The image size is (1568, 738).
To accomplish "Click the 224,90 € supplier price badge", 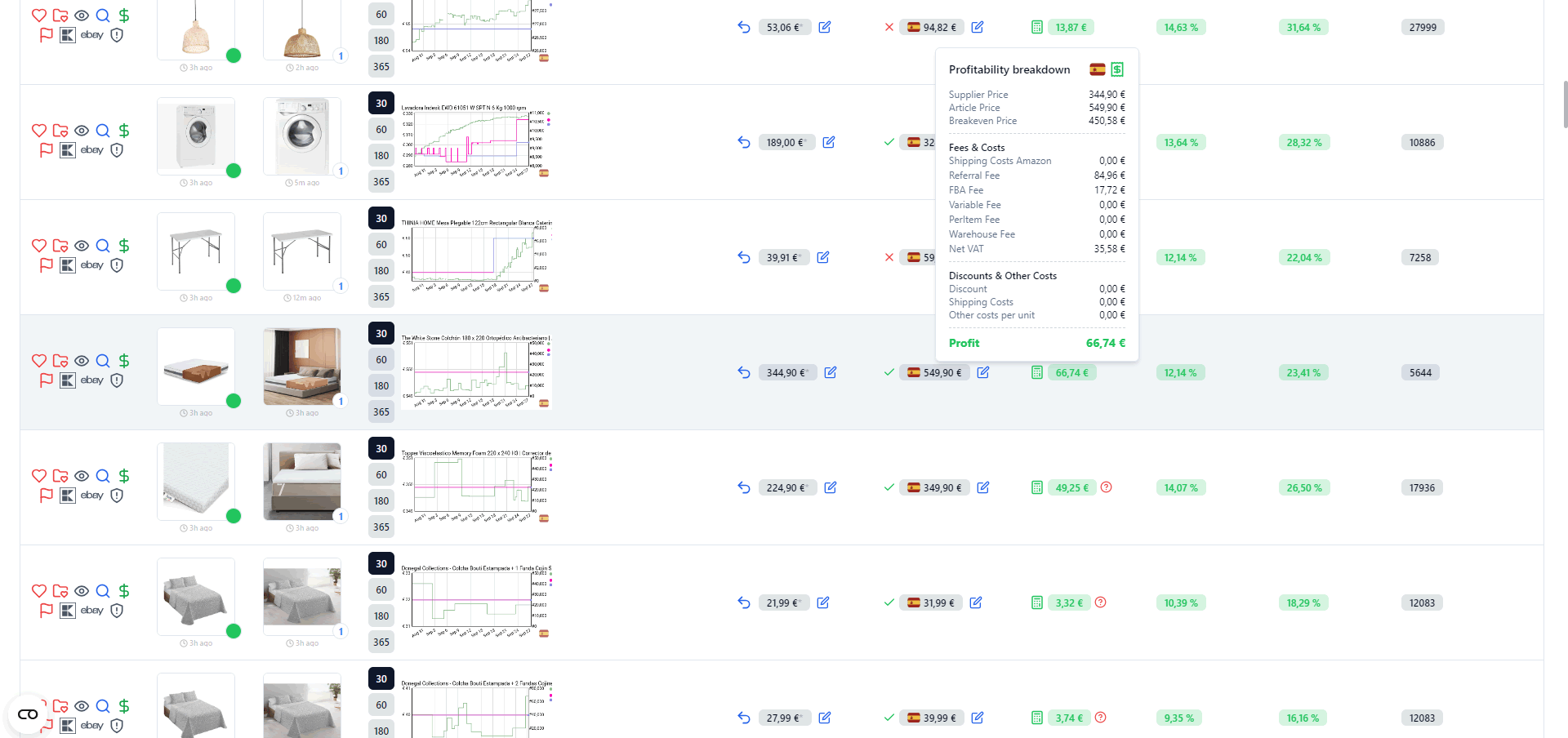I will pyautogui.click(x=787, y=487).
